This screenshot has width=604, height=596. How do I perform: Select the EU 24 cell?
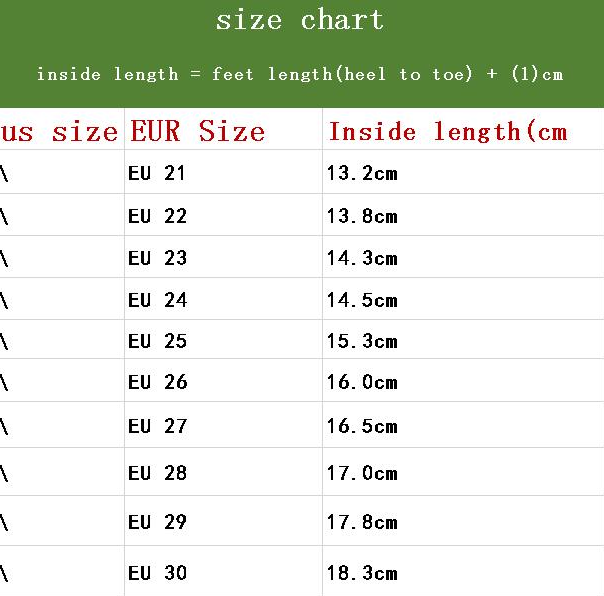[157, 300]
